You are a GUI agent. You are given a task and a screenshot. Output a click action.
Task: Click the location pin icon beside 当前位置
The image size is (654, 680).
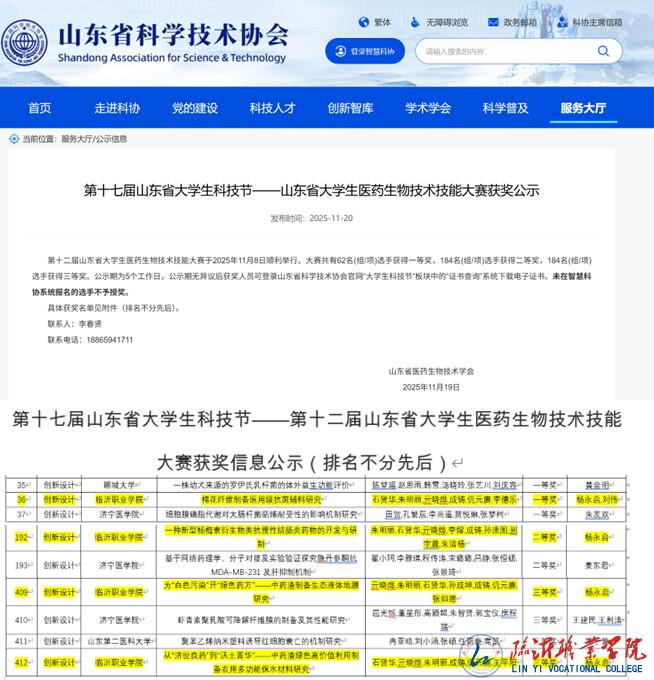(14, 139)
